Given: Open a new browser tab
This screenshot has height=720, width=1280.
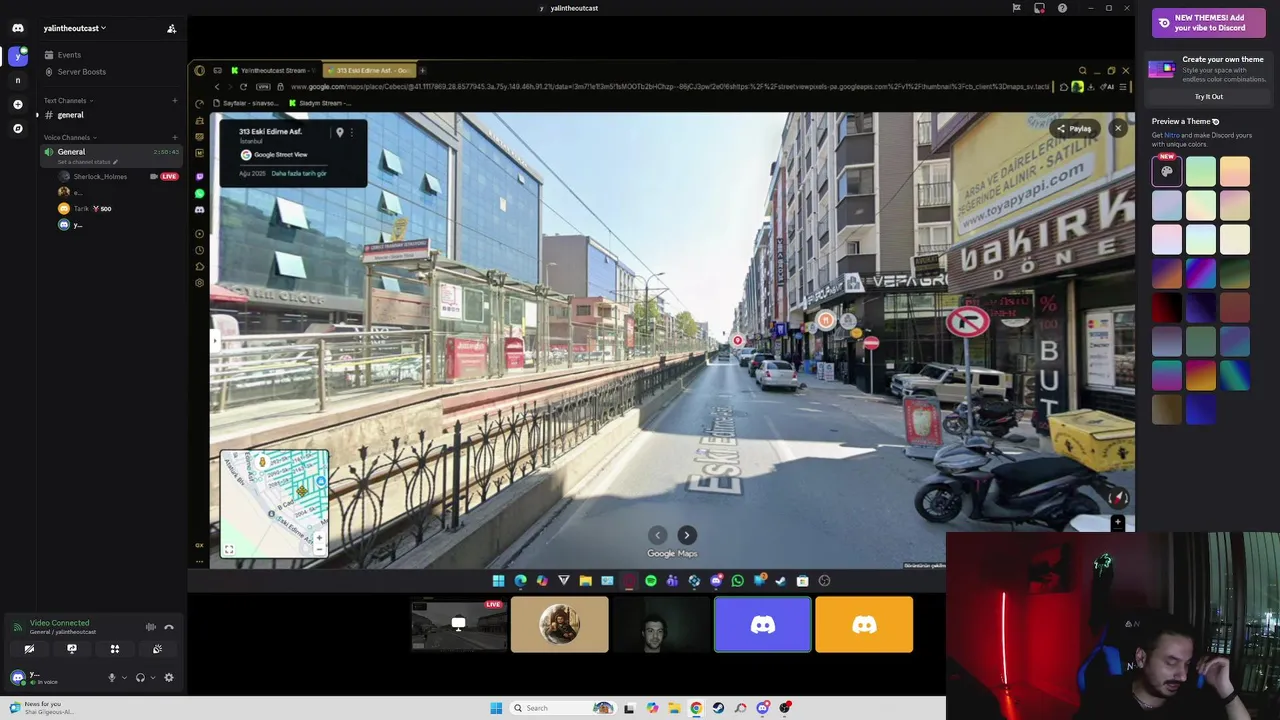Looking at the screenshot, I should coord(422,71).
